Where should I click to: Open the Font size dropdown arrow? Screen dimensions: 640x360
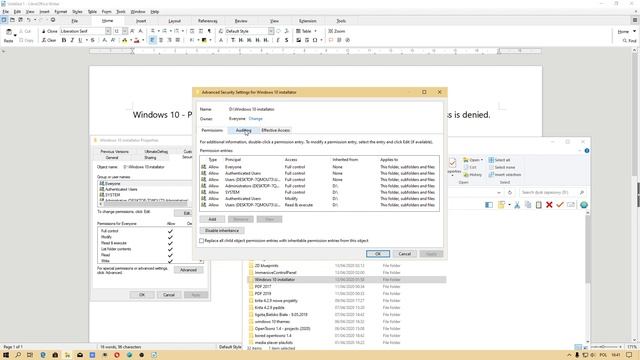[x=124, y=31]
